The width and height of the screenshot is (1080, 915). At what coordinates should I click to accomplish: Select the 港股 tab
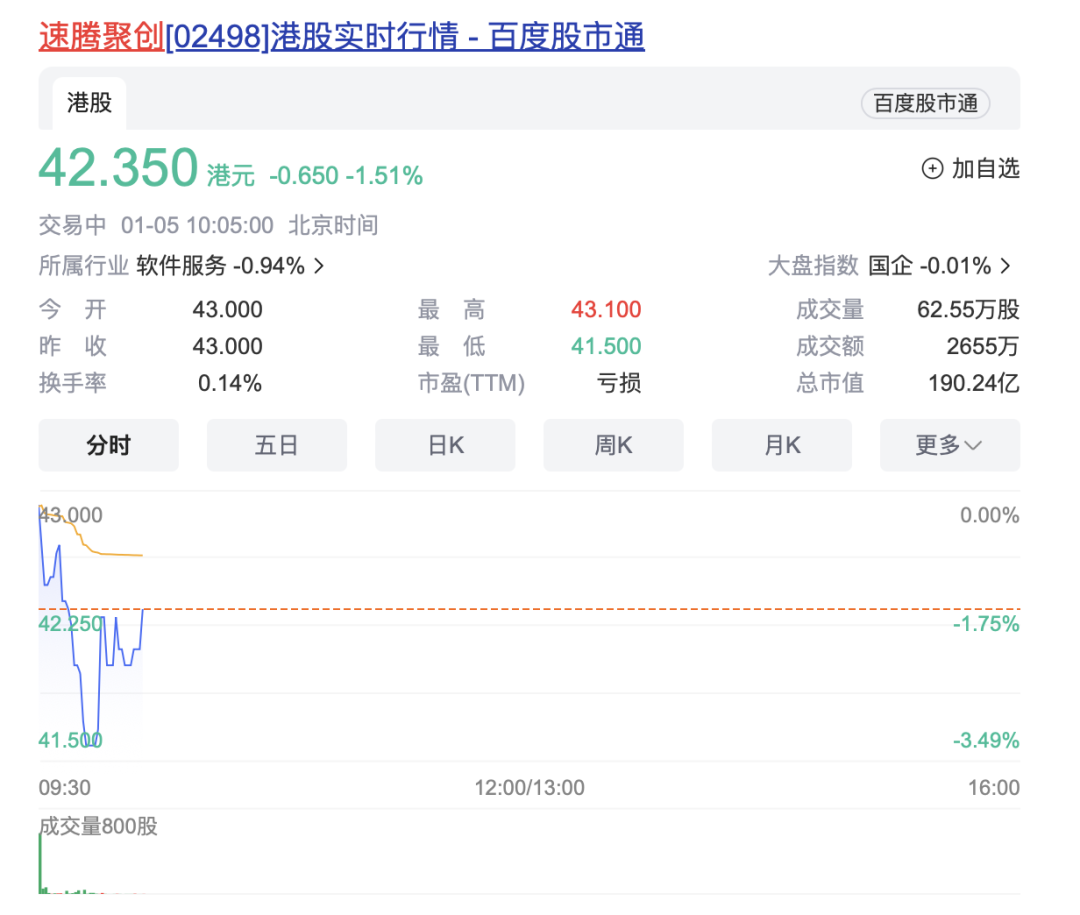(x=89, y=102)
